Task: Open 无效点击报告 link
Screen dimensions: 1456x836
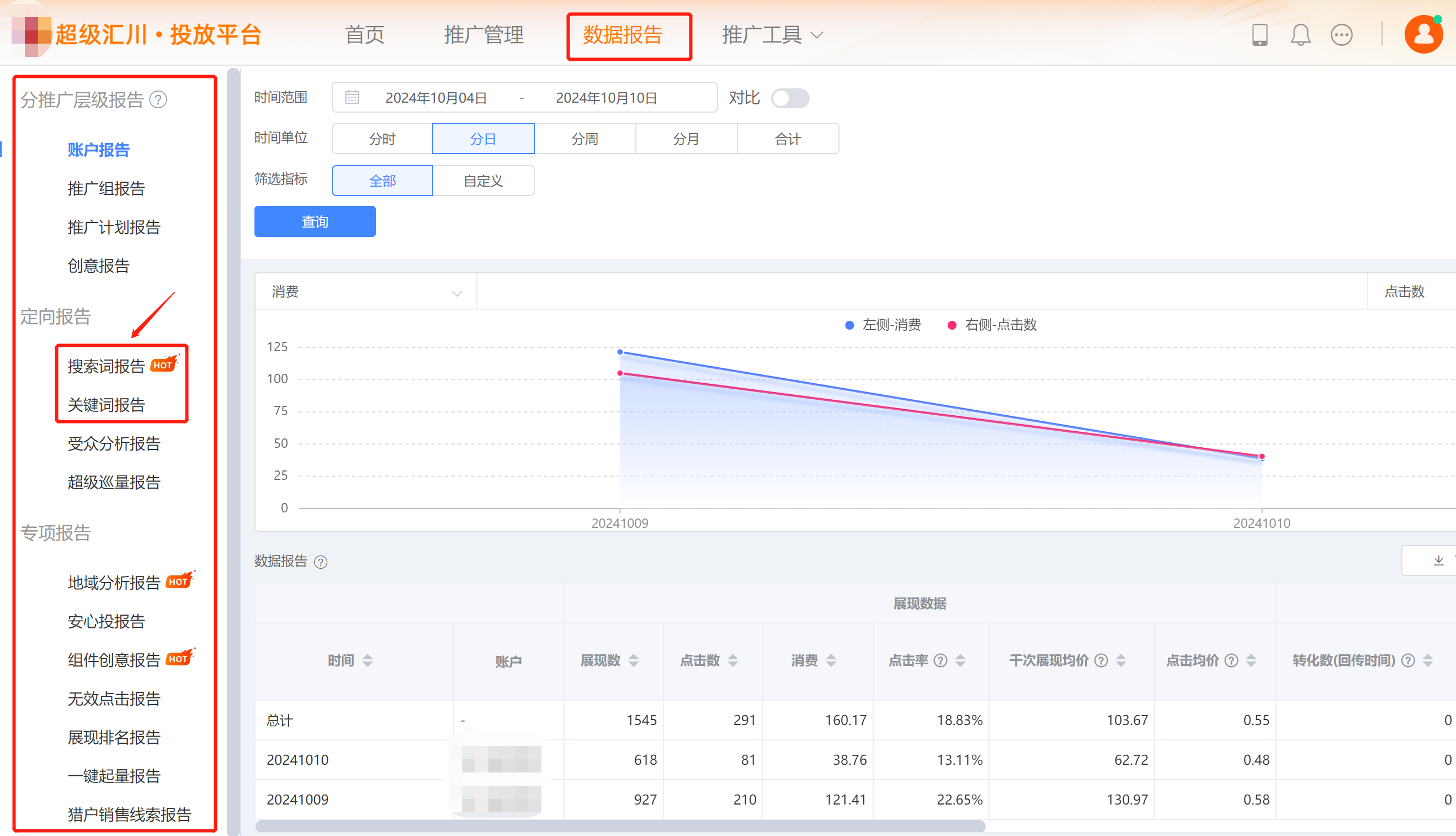Action: click(114, 699)
